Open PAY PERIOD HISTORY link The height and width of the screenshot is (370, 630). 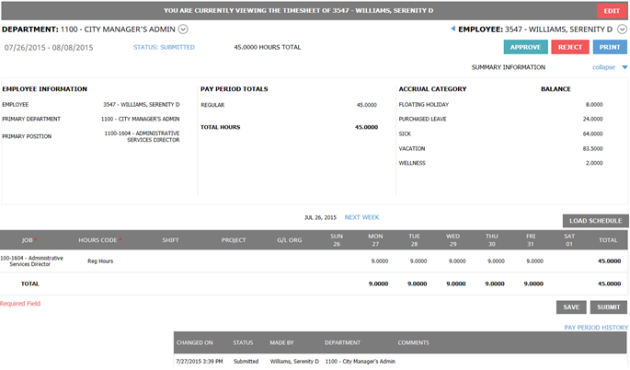[x=596, y=328]
